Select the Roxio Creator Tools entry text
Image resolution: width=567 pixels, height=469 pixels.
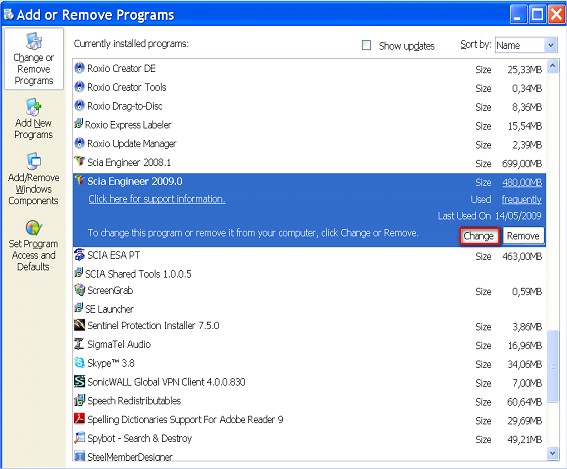tap(127, 87)
